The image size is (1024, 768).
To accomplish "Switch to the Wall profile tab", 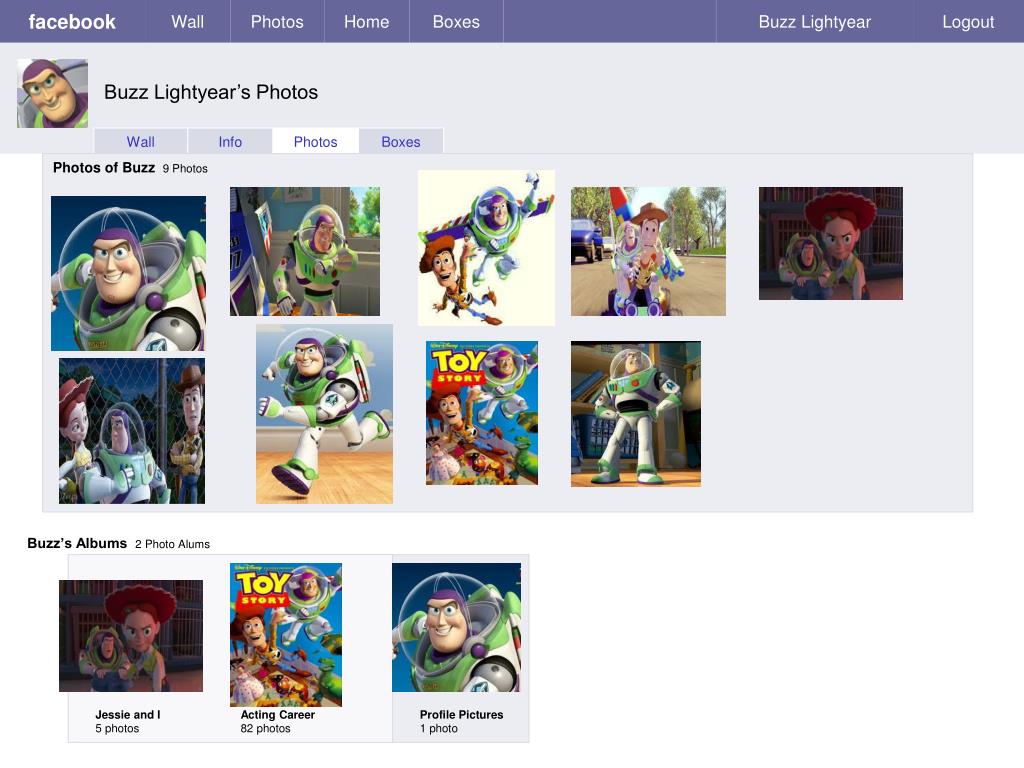I will (x=140, y=142).
